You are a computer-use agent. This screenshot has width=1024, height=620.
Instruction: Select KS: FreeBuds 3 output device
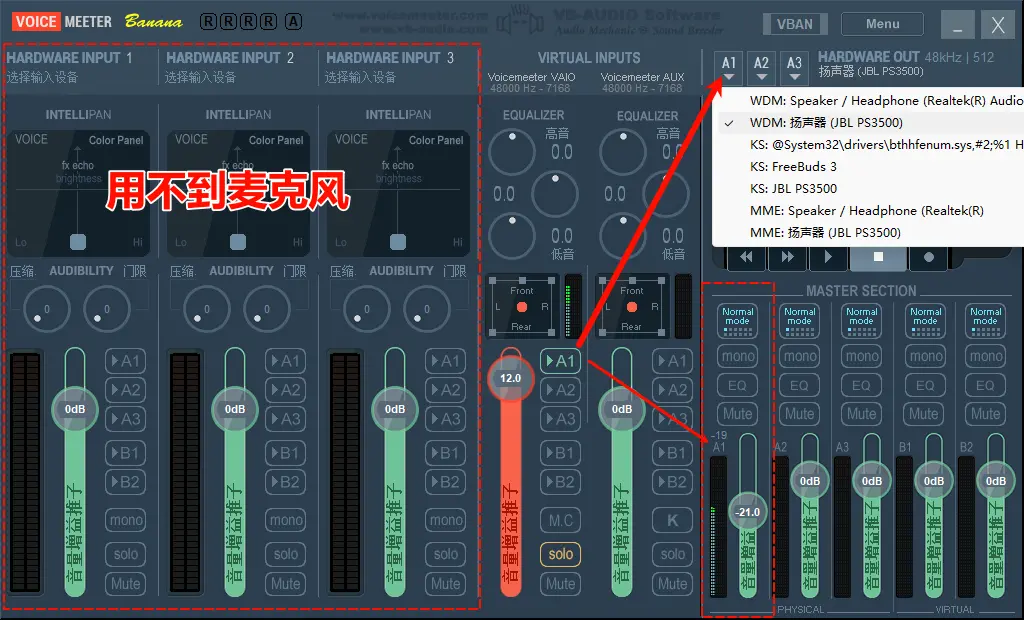pyautogui.click(x=793, y=167)
